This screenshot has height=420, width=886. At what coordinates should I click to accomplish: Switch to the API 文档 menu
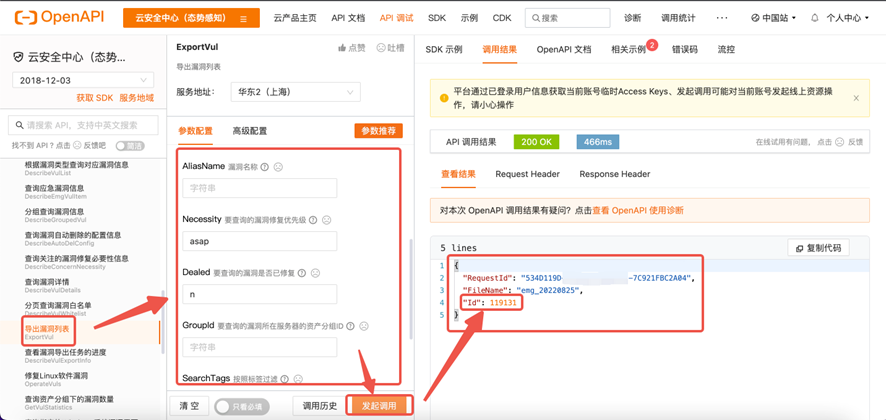point(348,18)
